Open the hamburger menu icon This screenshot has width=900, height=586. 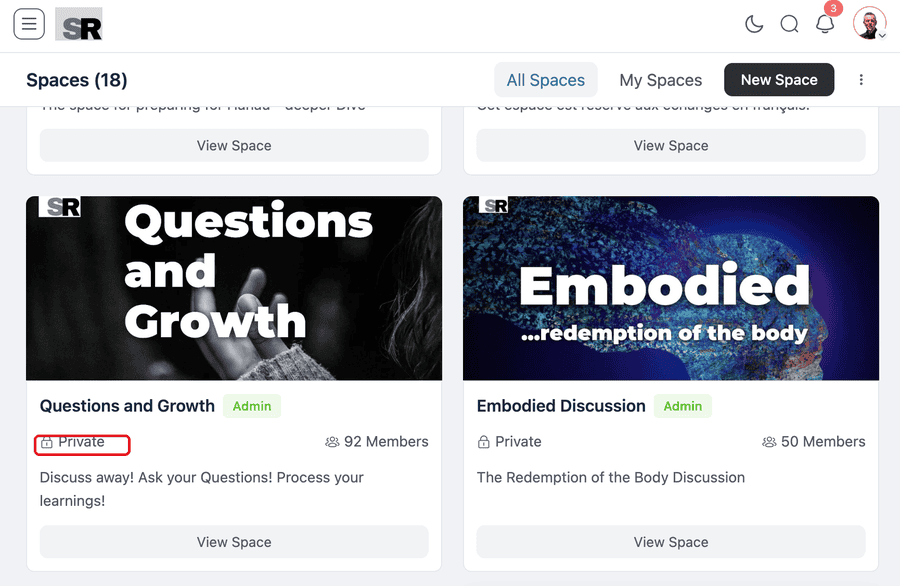point(29,24)
